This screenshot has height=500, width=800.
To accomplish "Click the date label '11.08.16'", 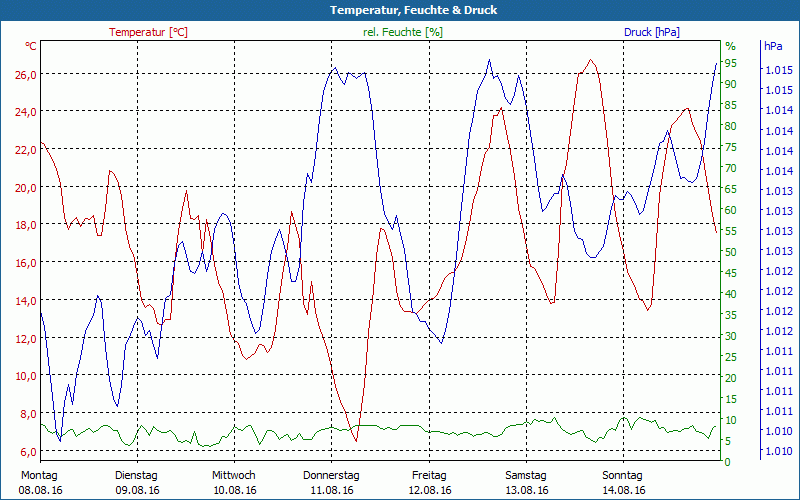I will click(x=331, y=490).
